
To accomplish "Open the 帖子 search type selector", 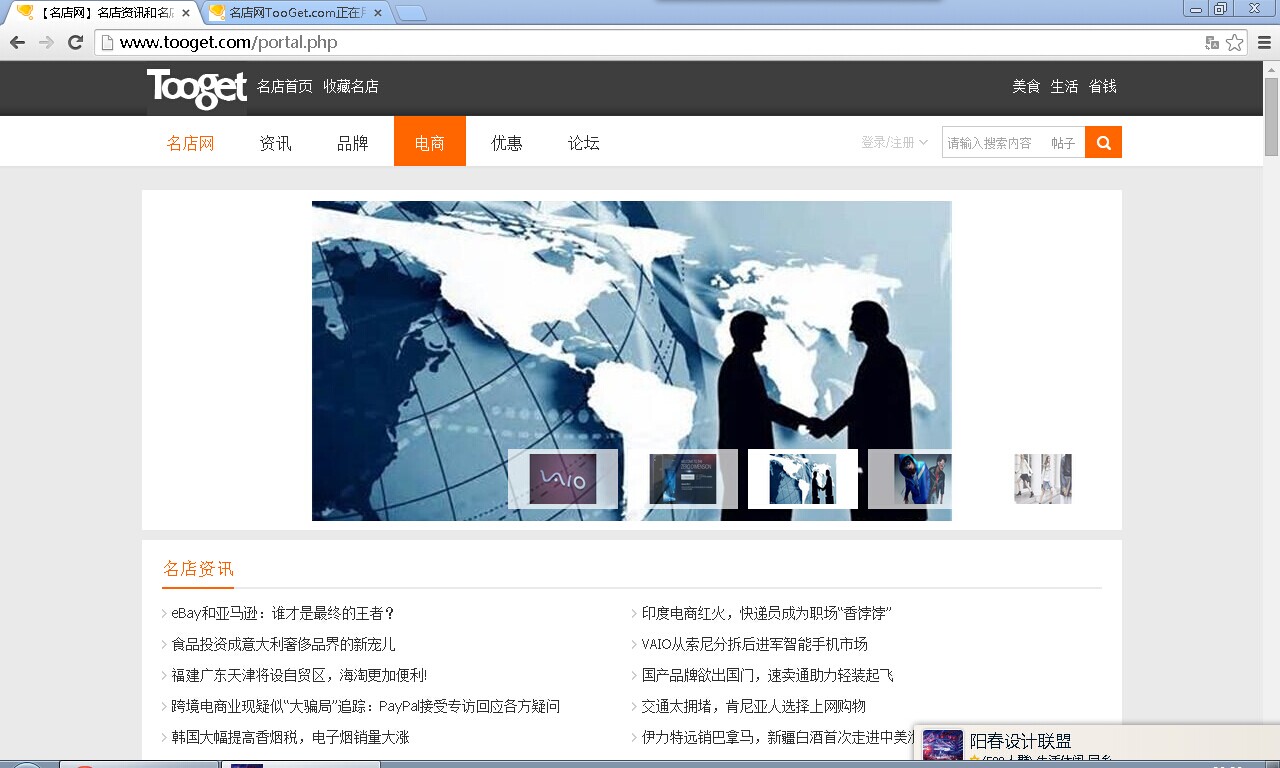I will tap(1063, 143).
